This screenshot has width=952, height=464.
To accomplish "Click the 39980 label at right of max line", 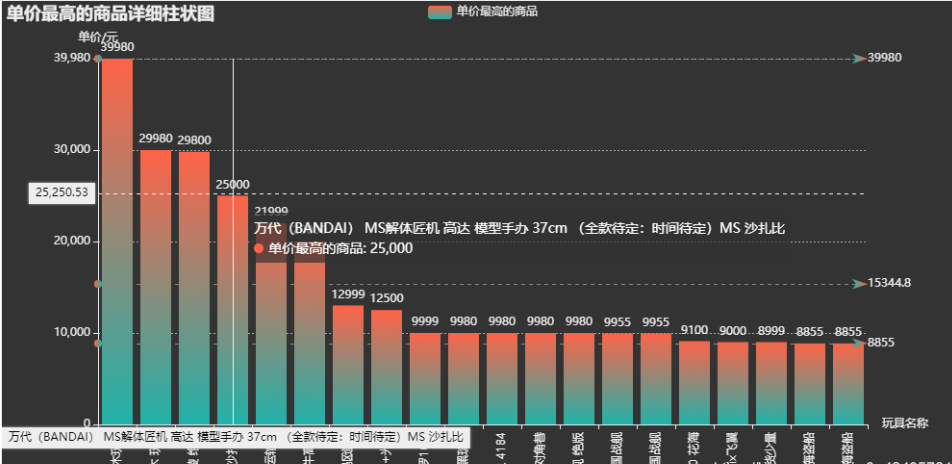I will point(885,58).
